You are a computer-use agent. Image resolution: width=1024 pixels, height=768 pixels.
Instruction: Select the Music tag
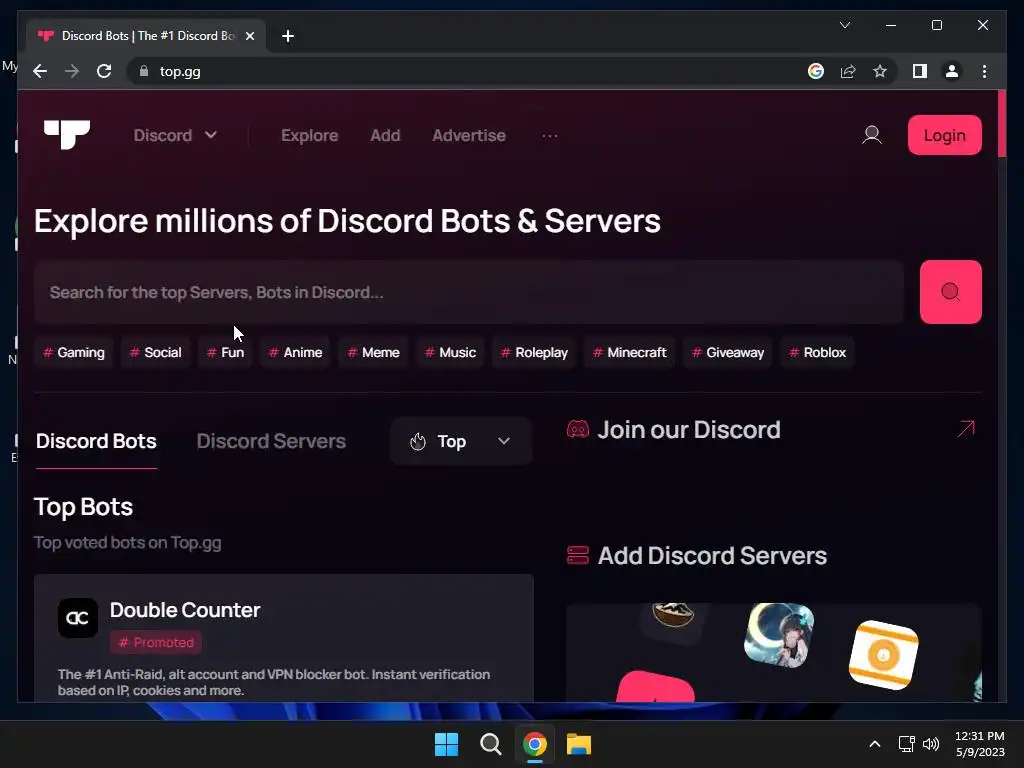click(x=450, y=353)
